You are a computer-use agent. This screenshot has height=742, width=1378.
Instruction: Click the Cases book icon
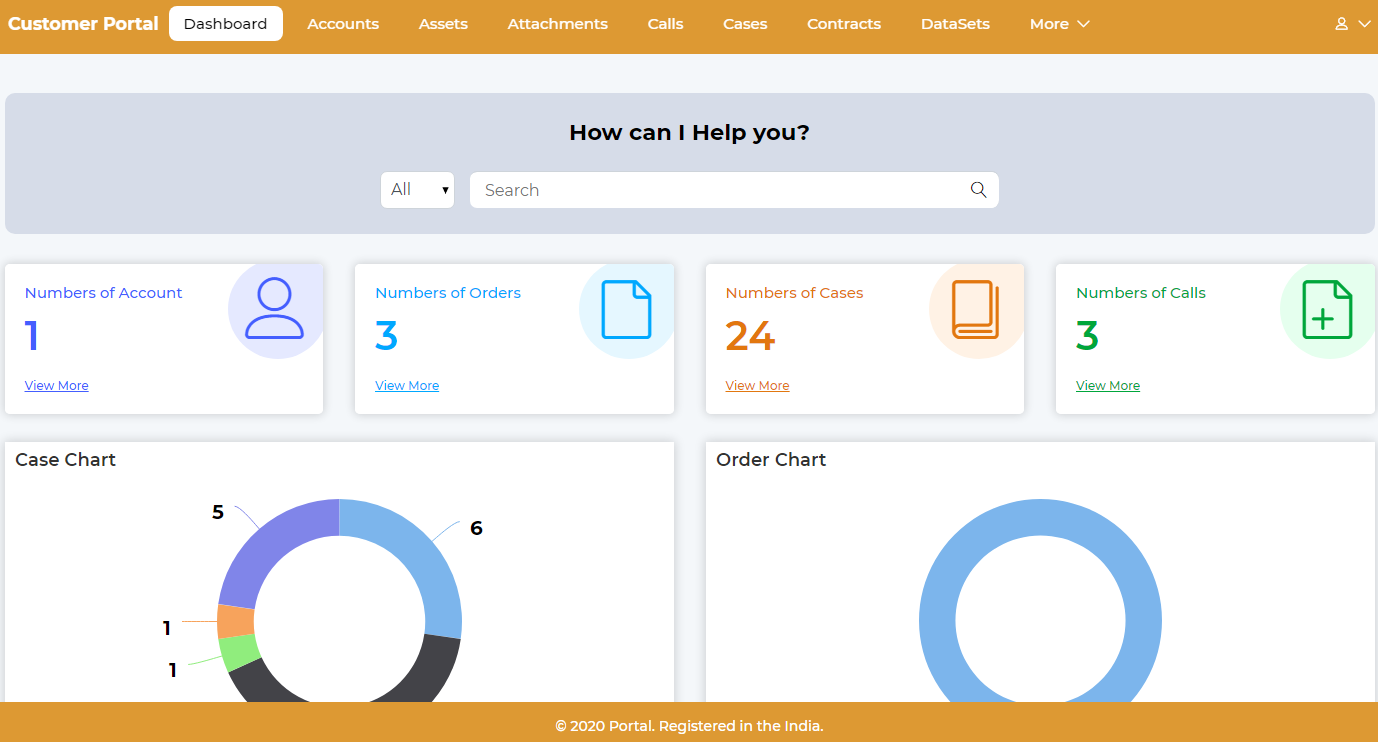tap(975, 309)
